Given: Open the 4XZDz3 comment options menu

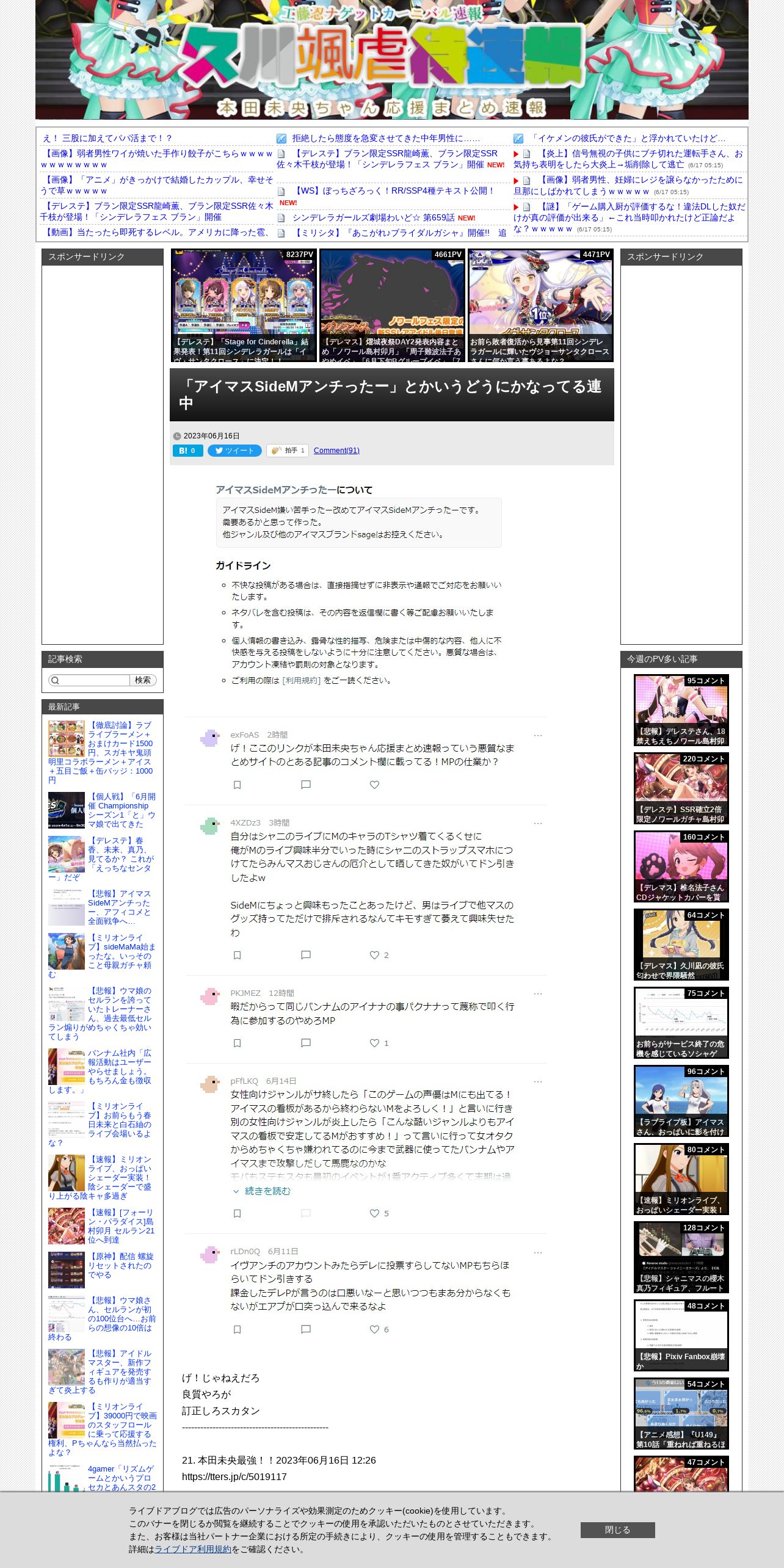Looking at the screenshot, I should click(537, 824).
